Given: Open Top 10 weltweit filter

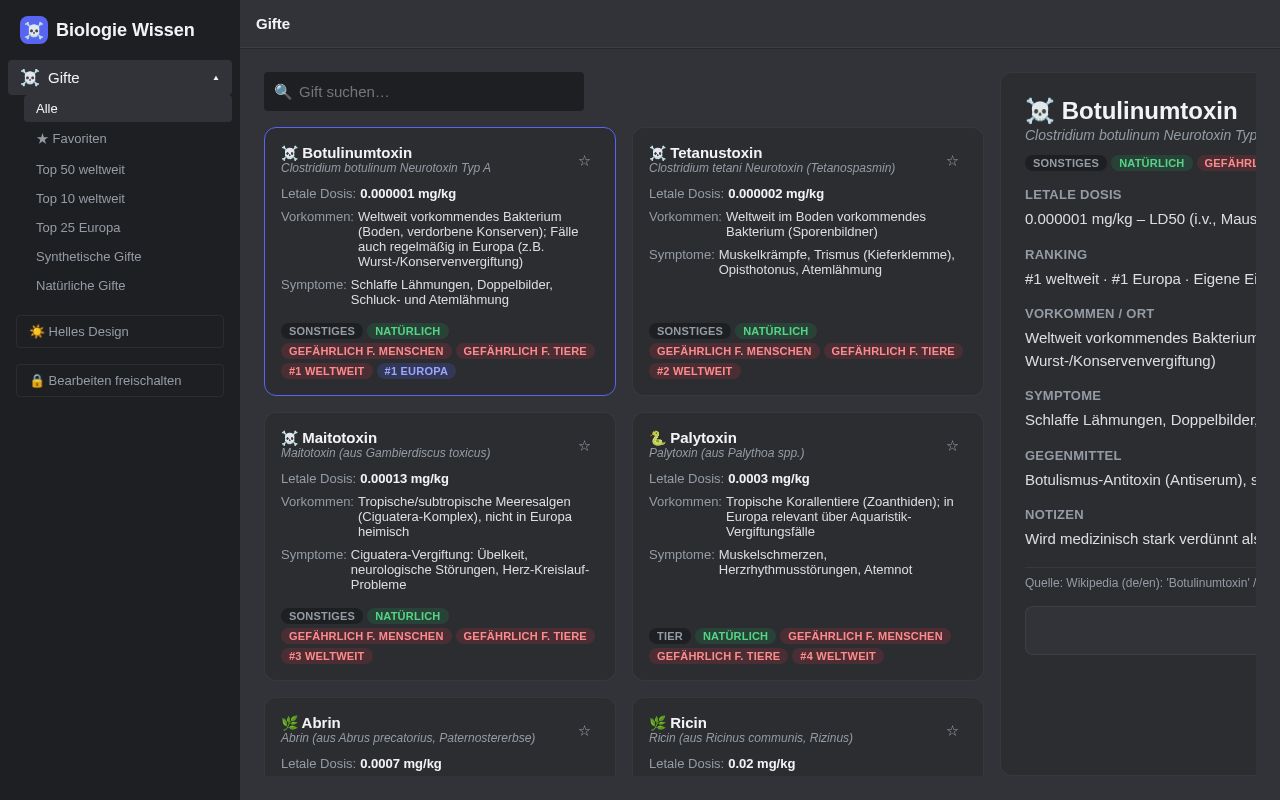Looking at the screenshot, I should [x=128, y=198].
